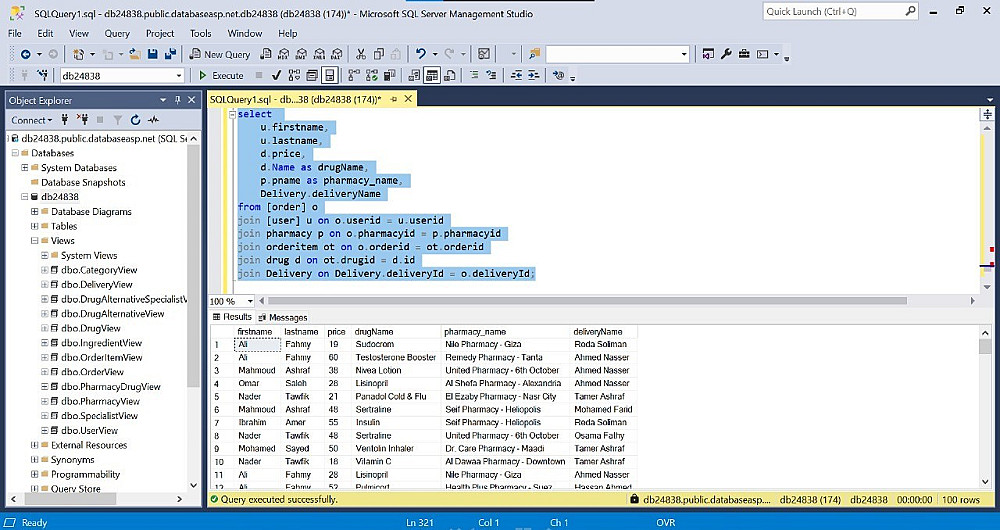Click the New Query toolbar button
The width and height of the screenshot is (1000, 530).
coord(220,54)
